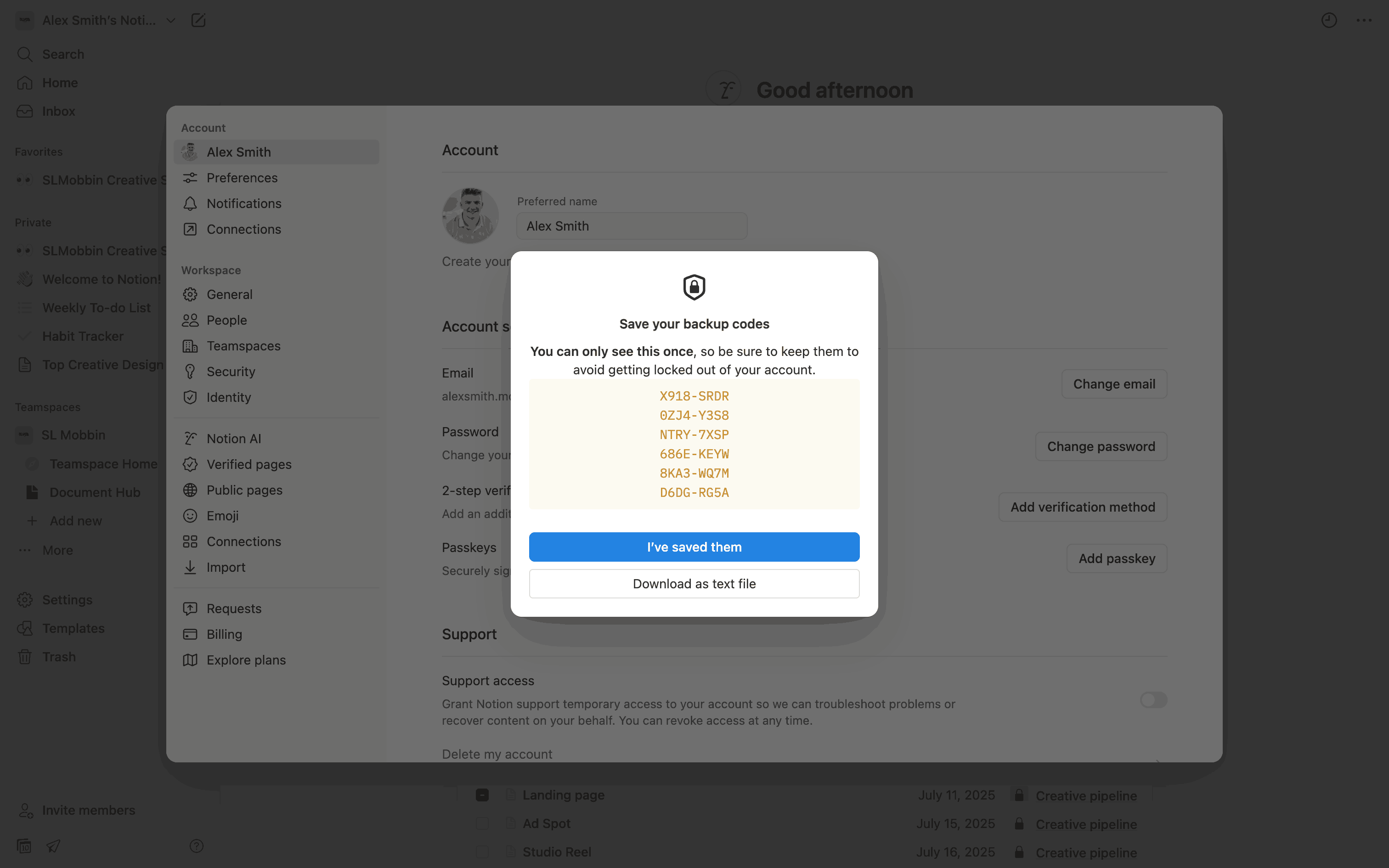This screenshot has height=868, width=1389.
Task: Click the Alex Smith profile photo
Action: (470, 216)
